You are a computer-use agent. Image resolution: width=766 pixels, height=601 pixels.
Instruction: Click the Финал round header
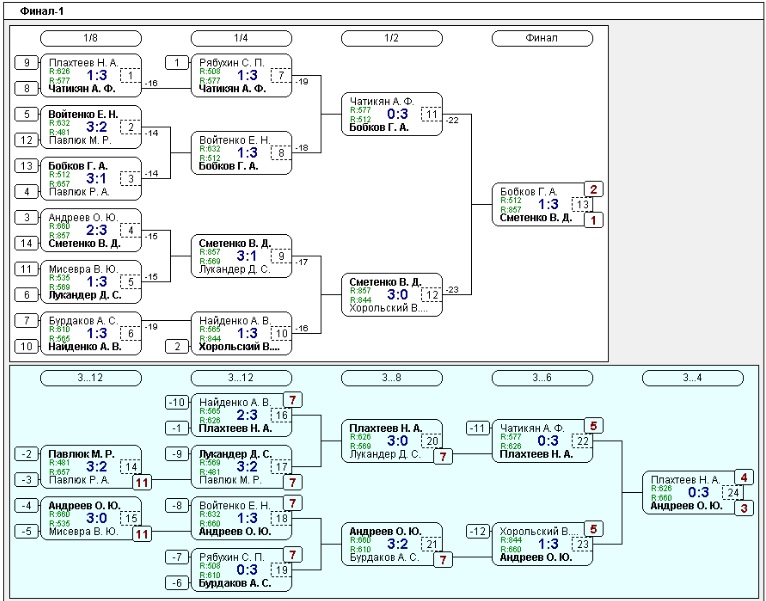click(x=542, y=38)
